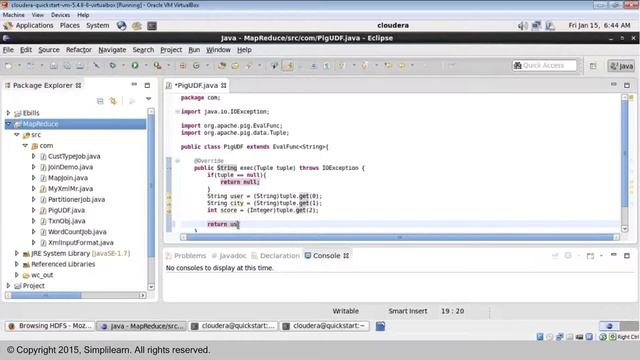Maximize the editor area
This screenshot has height=360, width=640.
(x=627, y=85)
